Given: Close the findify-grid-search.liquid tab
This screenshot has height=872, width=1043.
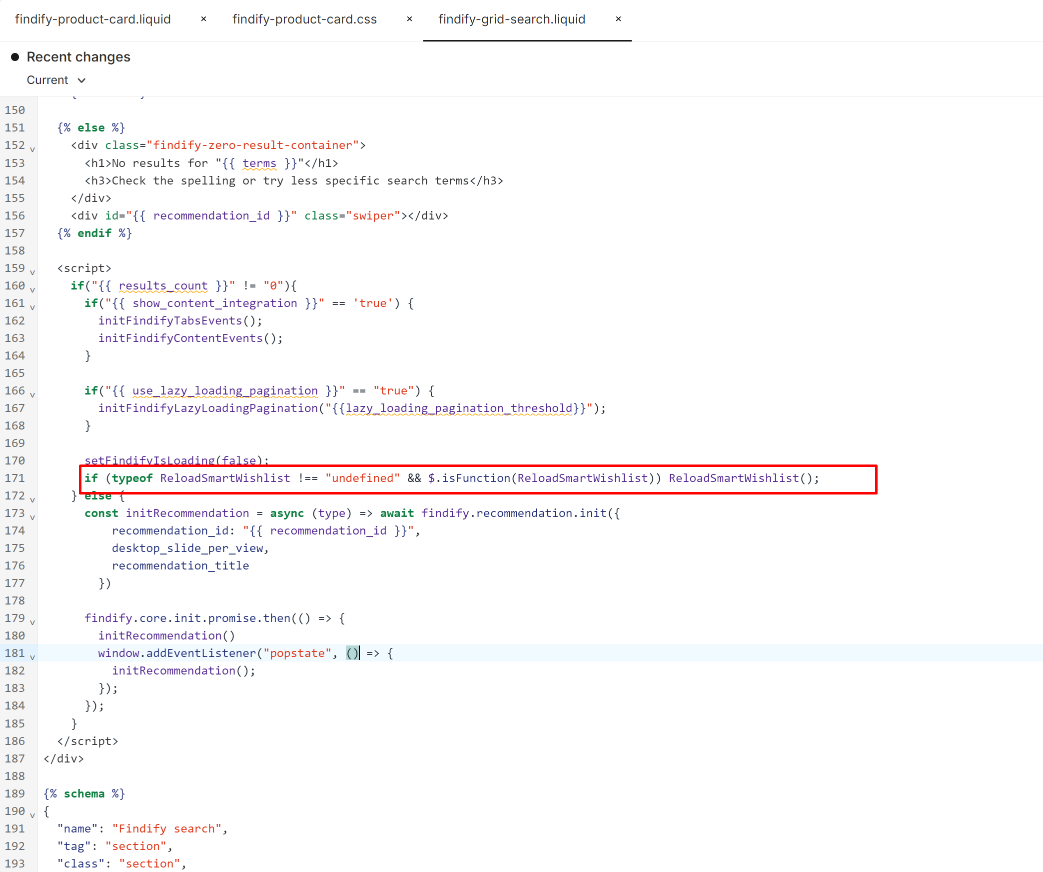Looking at the screenshot, I should coord(618,18).
